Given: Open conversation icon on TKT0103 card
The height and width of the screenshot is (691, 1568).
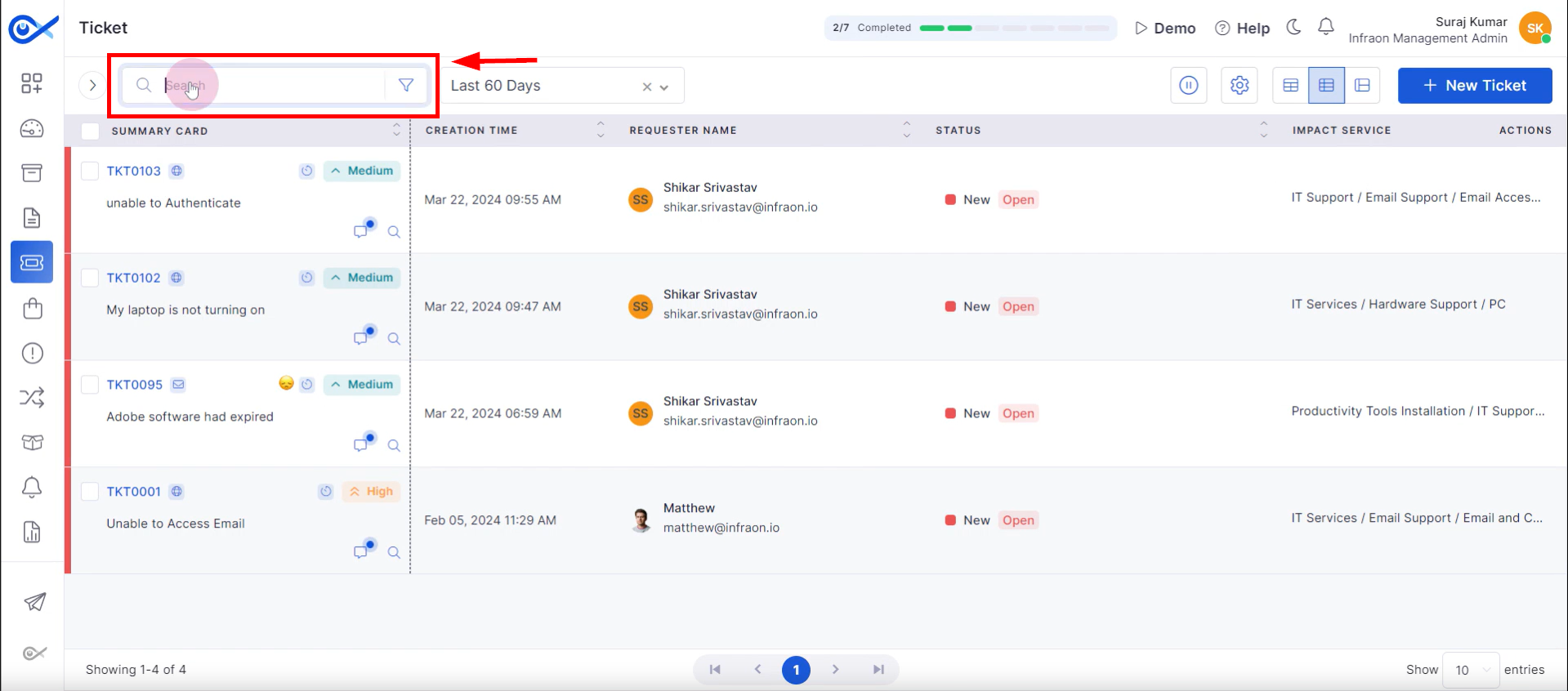Looking at the screenshot, I should [362, 230].
